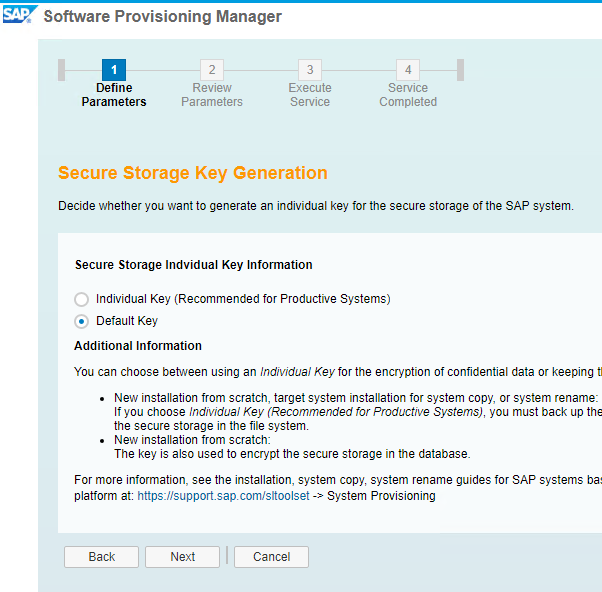Click the Back button
Screen dimensions: 602x592
click(101, 557)
